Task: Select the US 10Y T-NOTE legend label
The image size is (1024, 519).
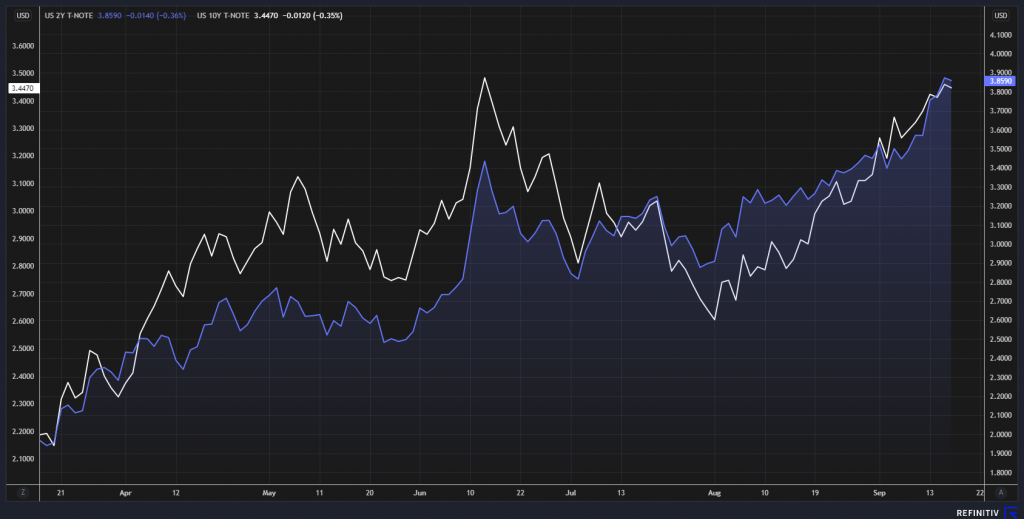Action: tap(223, 16)
